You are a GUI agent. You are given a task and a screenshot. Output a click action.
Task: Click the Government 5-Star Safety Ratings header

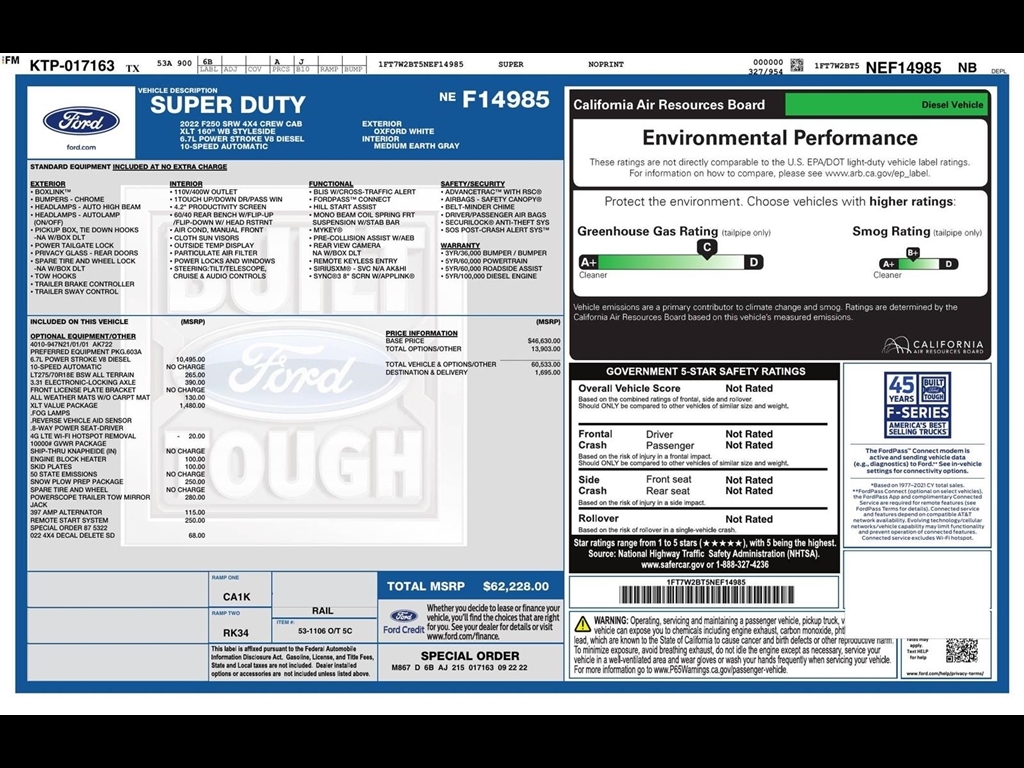pos(704,371)
